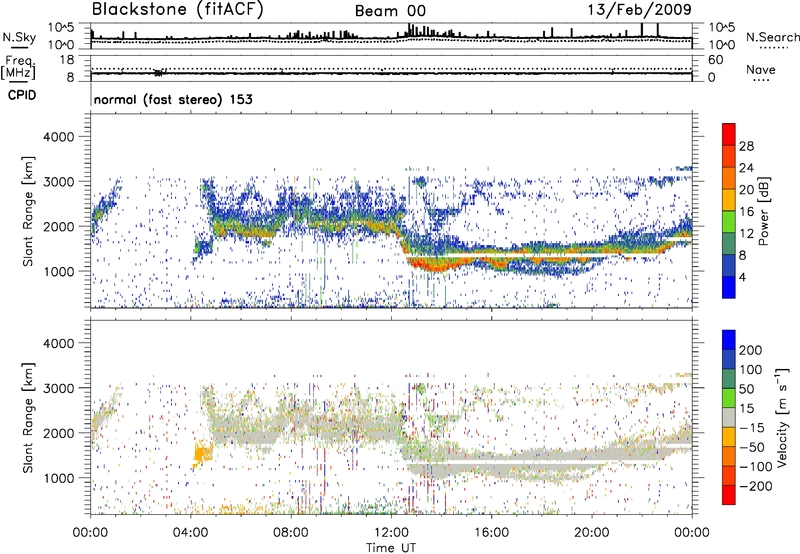Click "Slant Range [km]" label of power panel
This screenshot has width=800, height=554.
28,212
